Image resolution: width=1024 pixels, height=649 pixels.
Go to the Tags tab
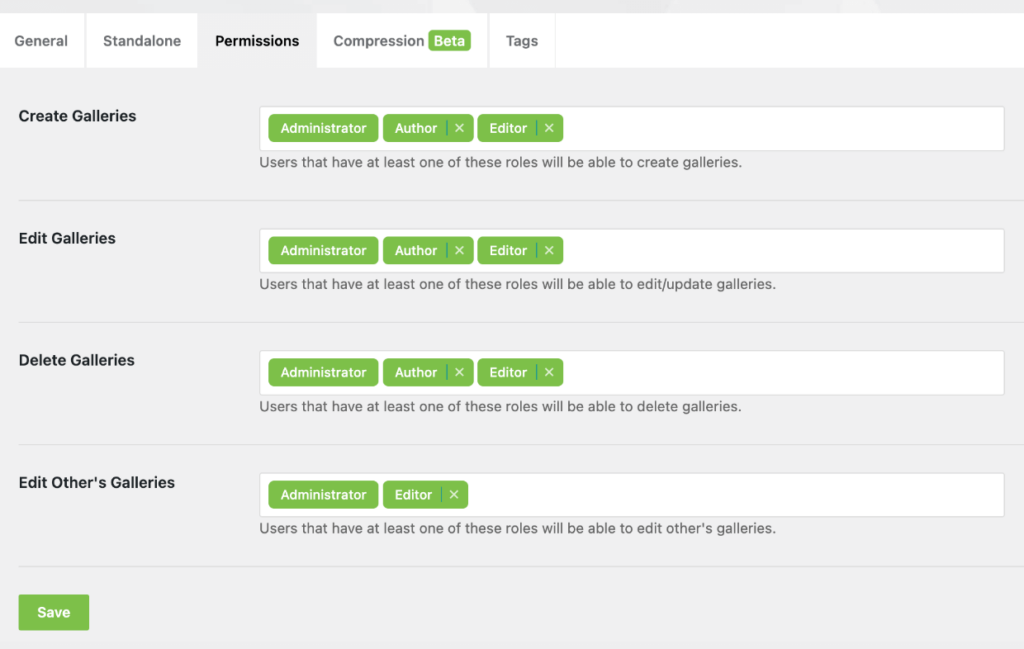(x=522, y=40)
